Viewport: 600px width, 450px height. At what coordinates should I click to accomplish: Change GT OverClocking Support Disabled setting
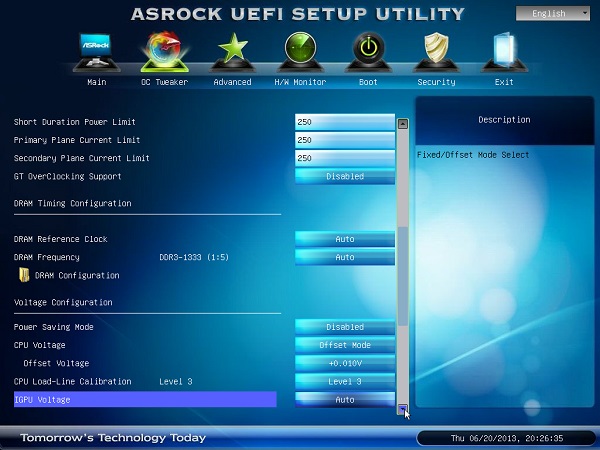(345, 176)
